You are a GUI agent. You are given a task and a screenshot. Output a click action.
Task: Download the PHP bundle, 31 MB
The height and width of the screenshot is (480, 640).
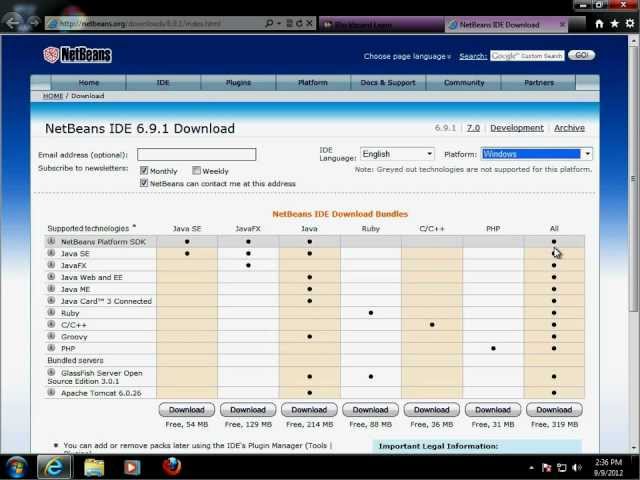pyautogui.click(x=493, y=409)
